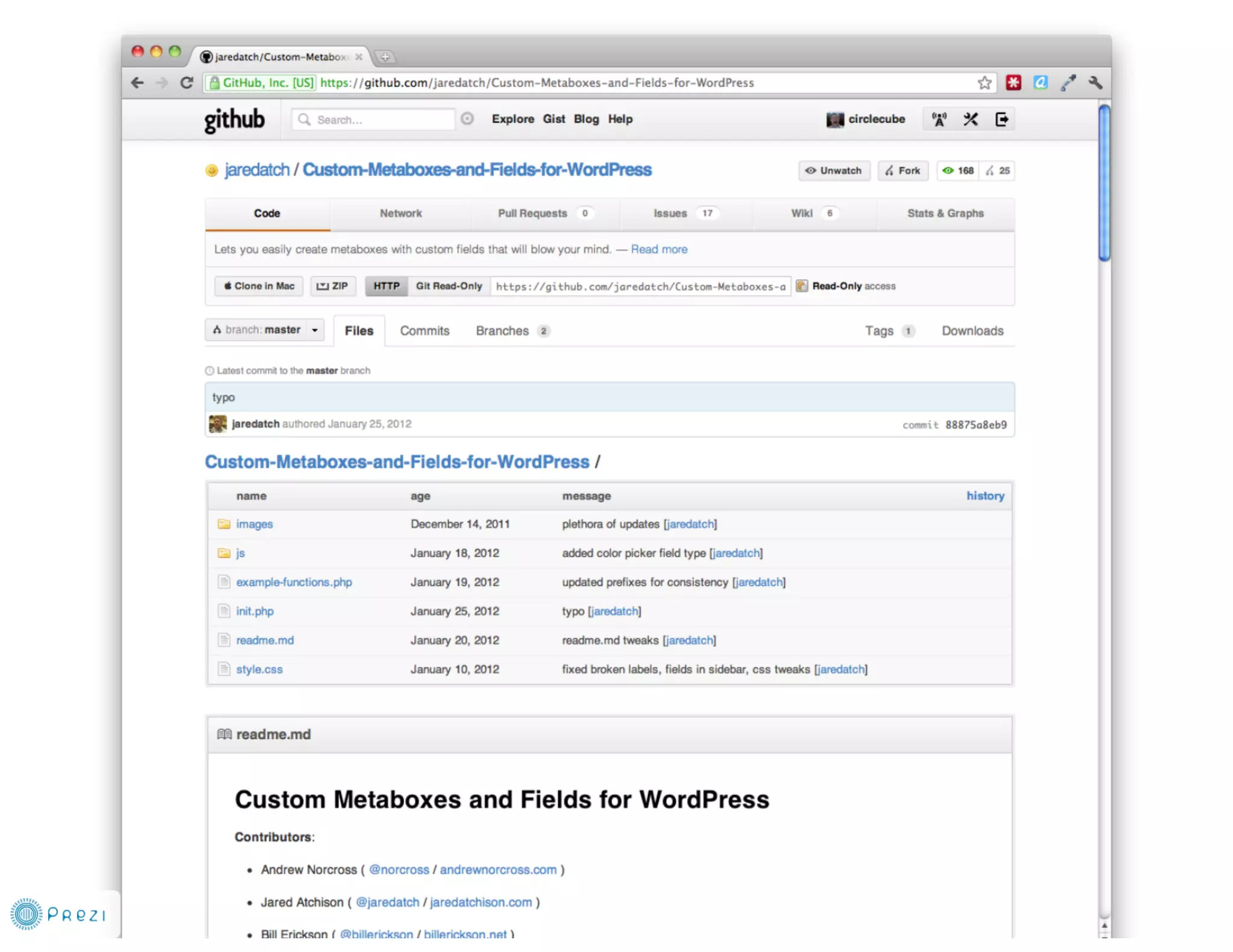Click the GitHub Search field
Image resolution: width=1233 pixels, height=952 pixels.
373,120
